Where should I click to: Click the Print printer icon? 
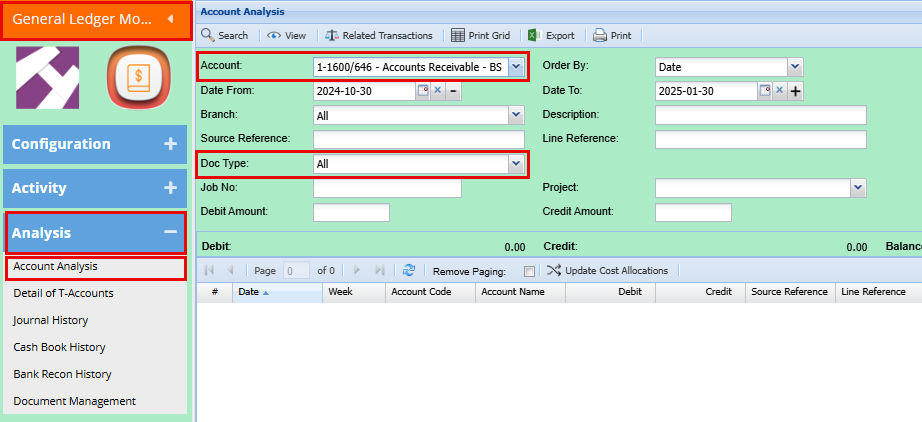point(599,35)
